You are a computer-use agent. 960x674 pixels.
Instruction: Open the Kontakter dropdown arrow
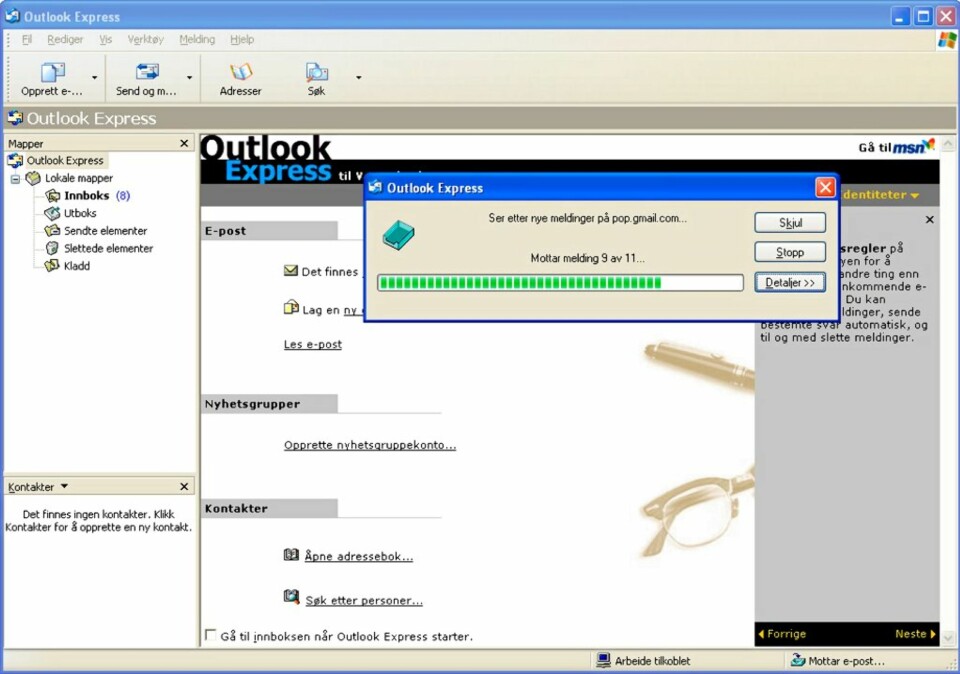coord(64,486)
